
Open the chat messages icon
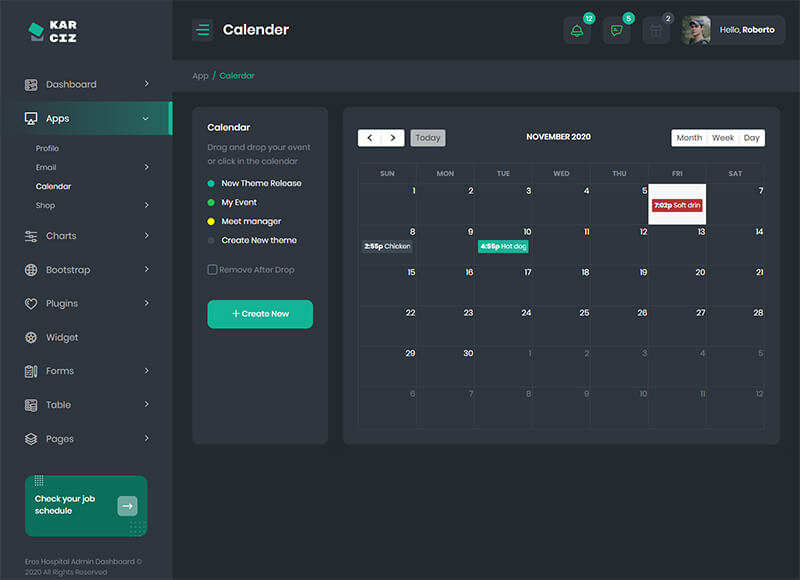click(616, 30)
